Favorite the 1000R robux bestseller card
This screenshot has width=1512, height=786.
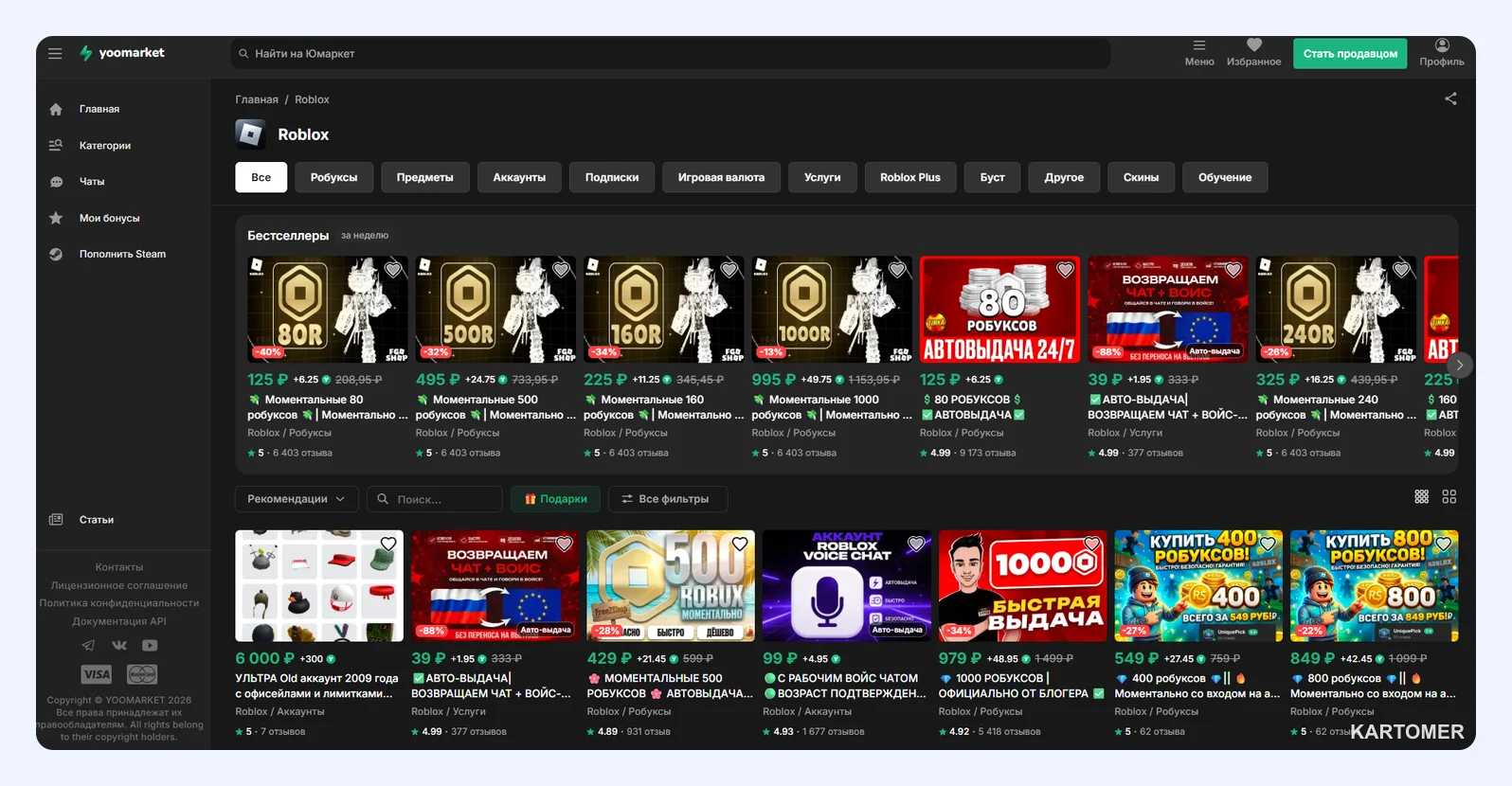point(897,270)
